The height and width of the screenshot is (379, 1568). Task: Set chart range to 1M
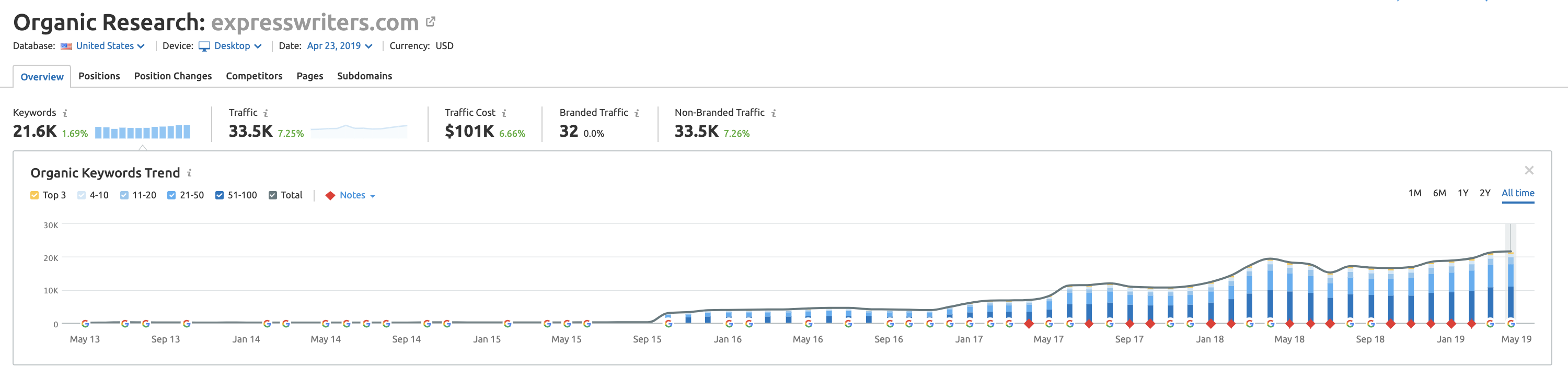(x=1415, y=194)
